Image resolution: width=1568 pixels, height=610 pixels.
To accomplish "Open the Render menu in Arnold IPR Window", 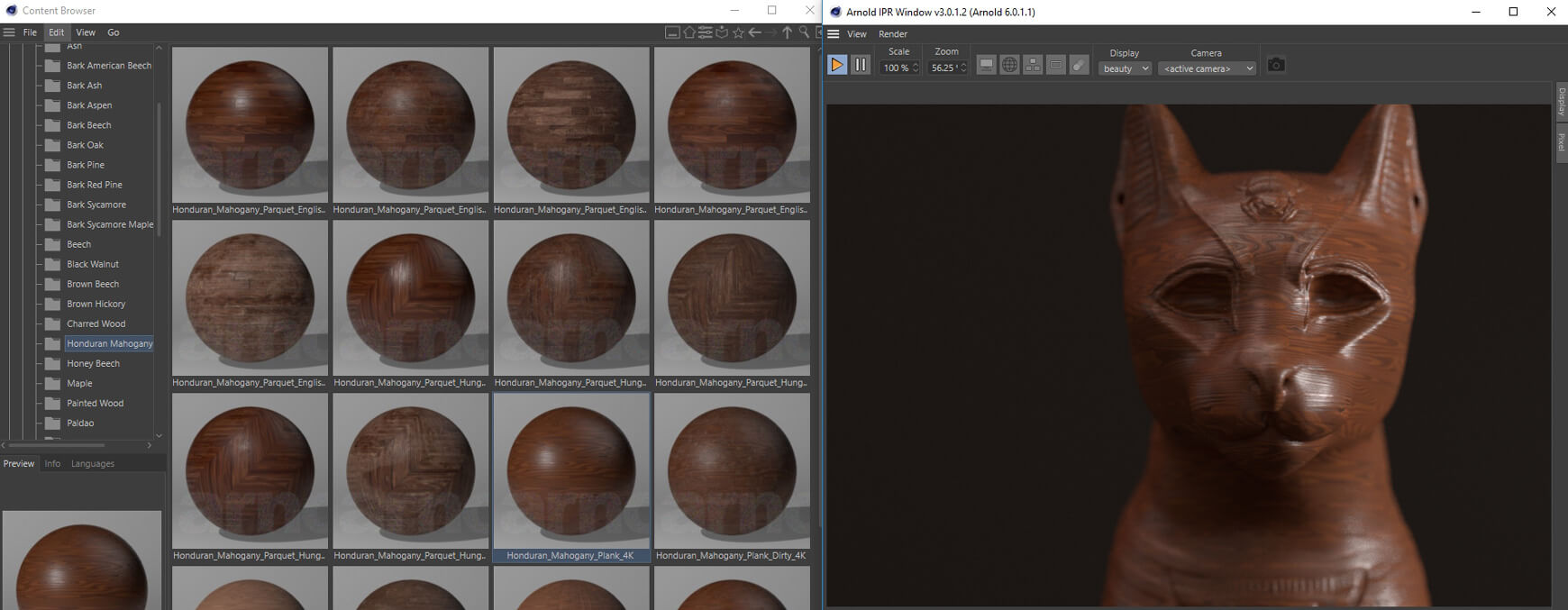I will 893,34.
